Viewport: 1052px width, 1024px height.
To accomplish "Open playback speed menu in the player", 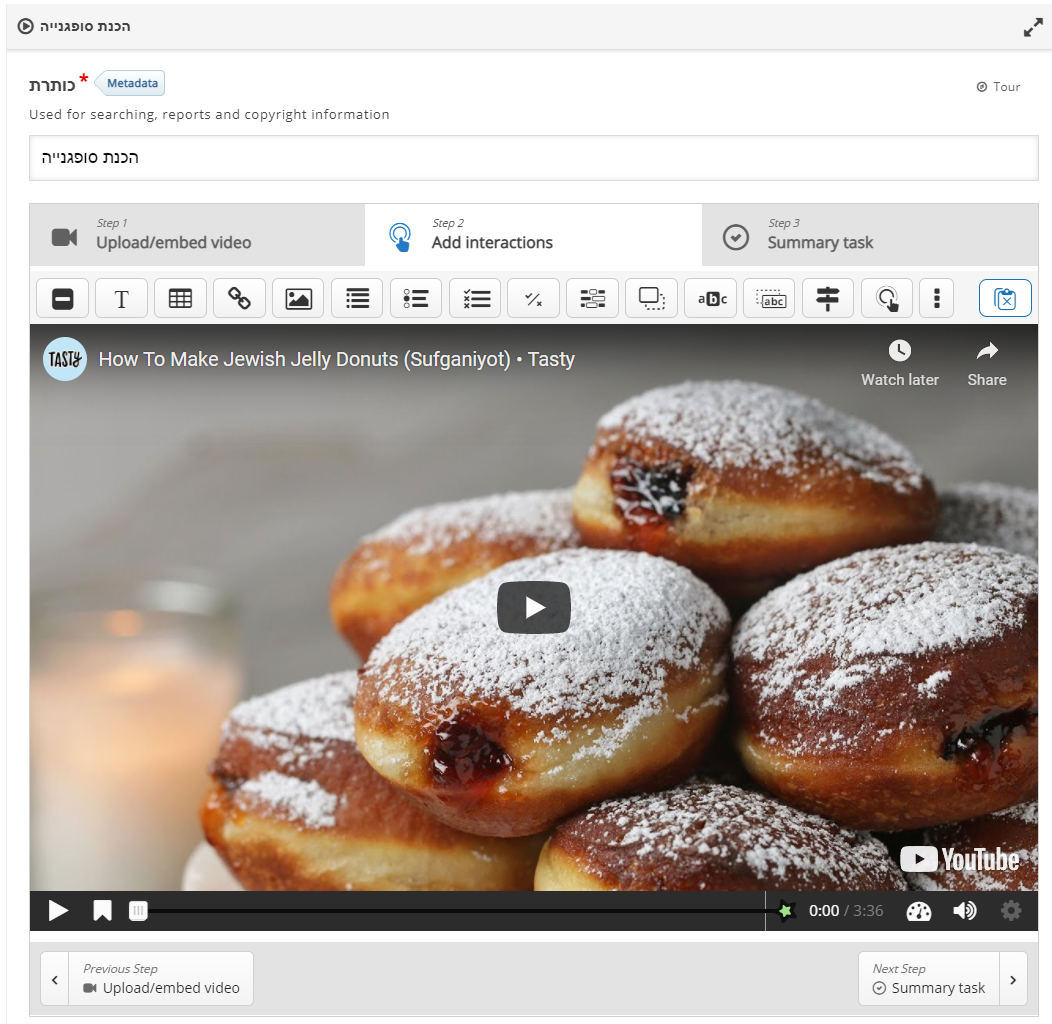I will point(918,911).
